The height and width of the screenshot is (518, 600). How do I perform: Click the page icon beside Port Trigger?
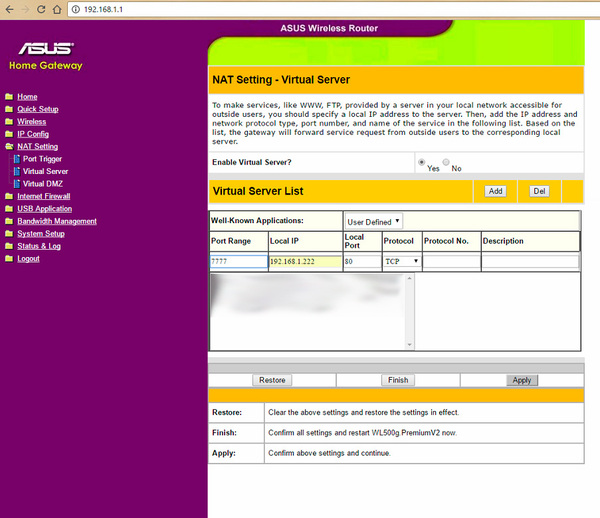click(x=16, y=159)
